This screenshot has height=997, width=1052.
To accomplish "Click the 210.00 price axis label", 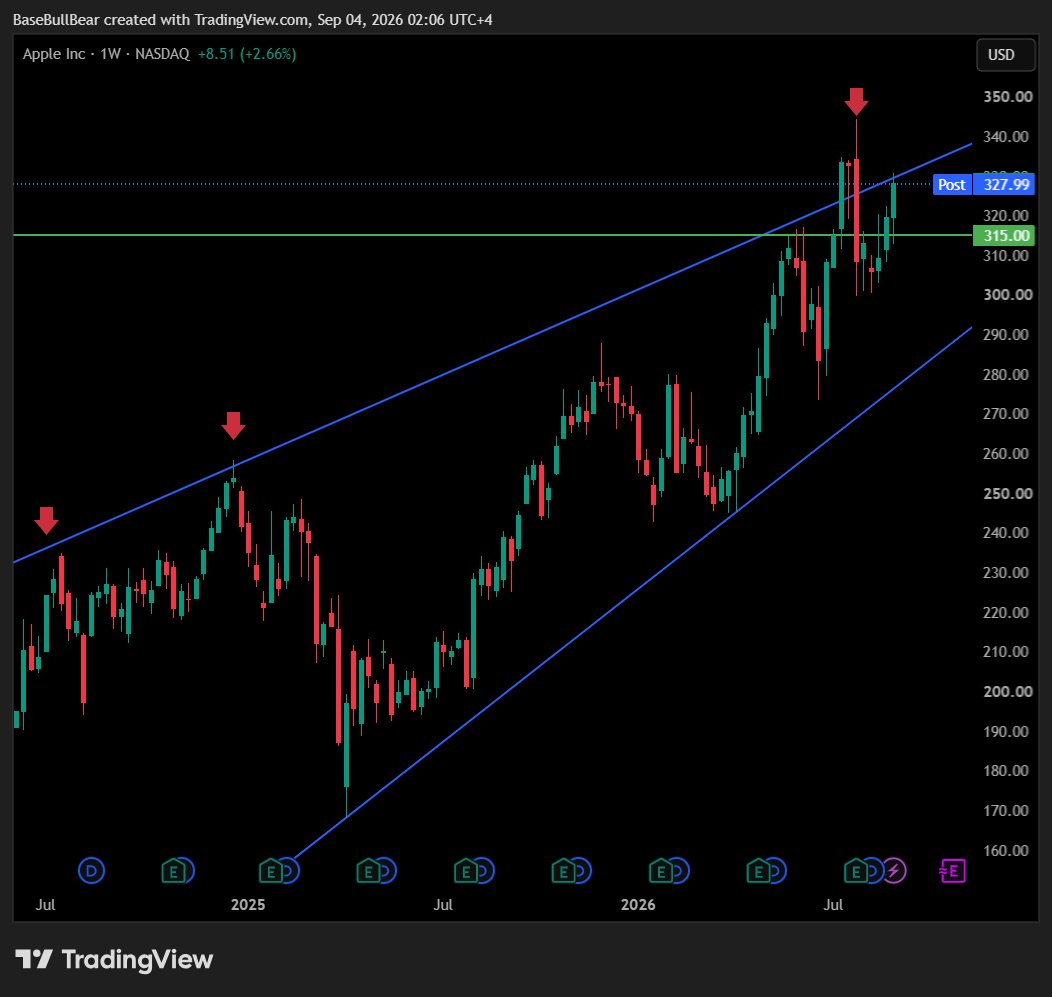I will click(x=1006, y=651).
